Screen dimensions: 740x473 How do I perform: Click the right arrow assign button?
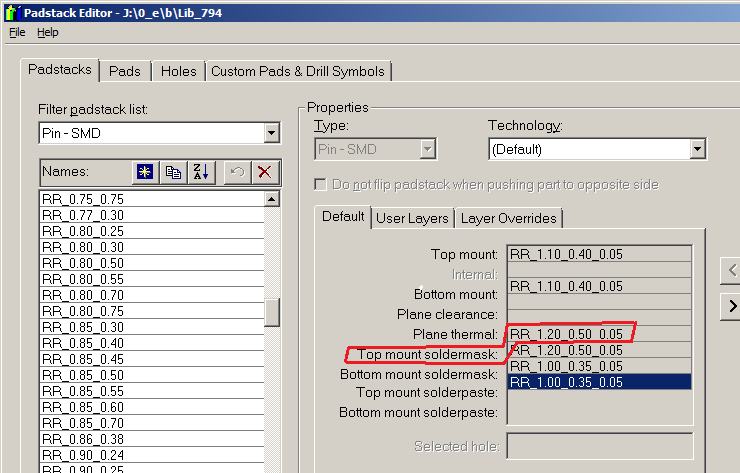(731, 306)
